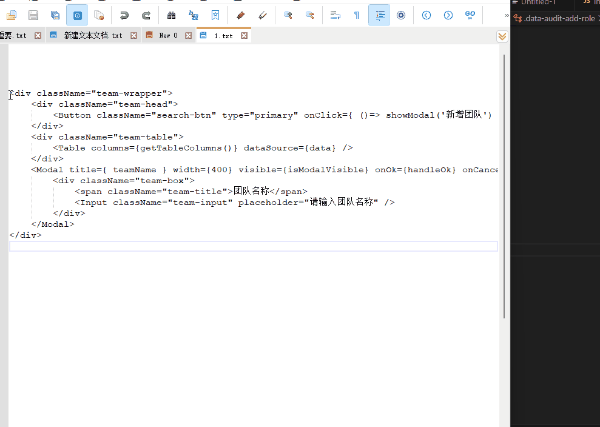Click the text columns={getTableColumns()}

pos(164,148)
